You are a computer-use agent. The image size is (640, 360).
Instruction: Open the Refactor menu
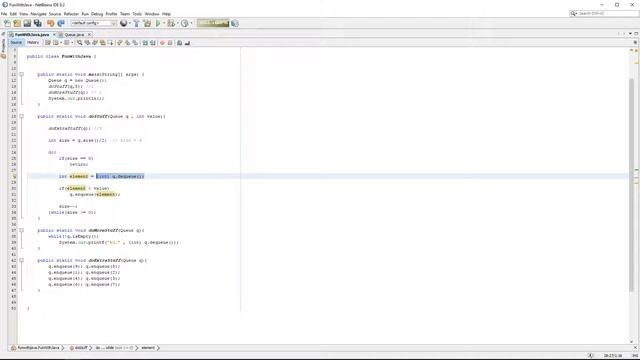[x=71, y=14]
